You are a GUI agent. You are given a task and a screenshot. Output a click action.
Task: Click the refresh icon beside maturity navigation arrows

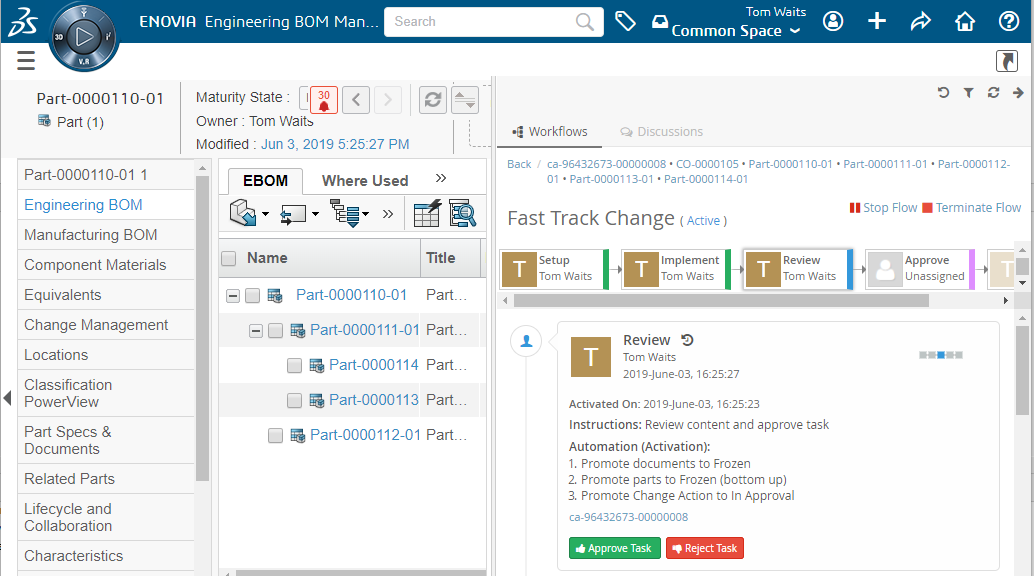point(432,100)
